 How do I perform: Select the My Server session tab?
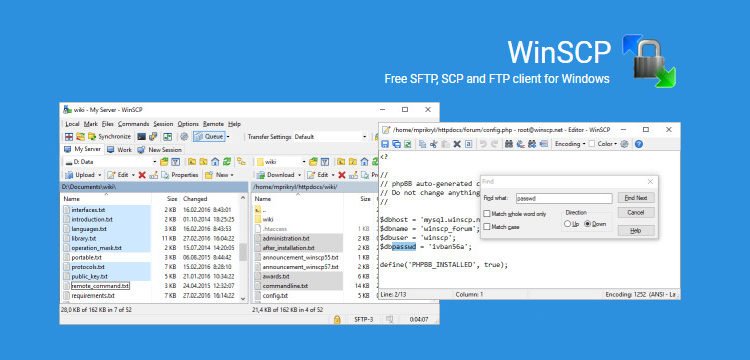[82, 149]
